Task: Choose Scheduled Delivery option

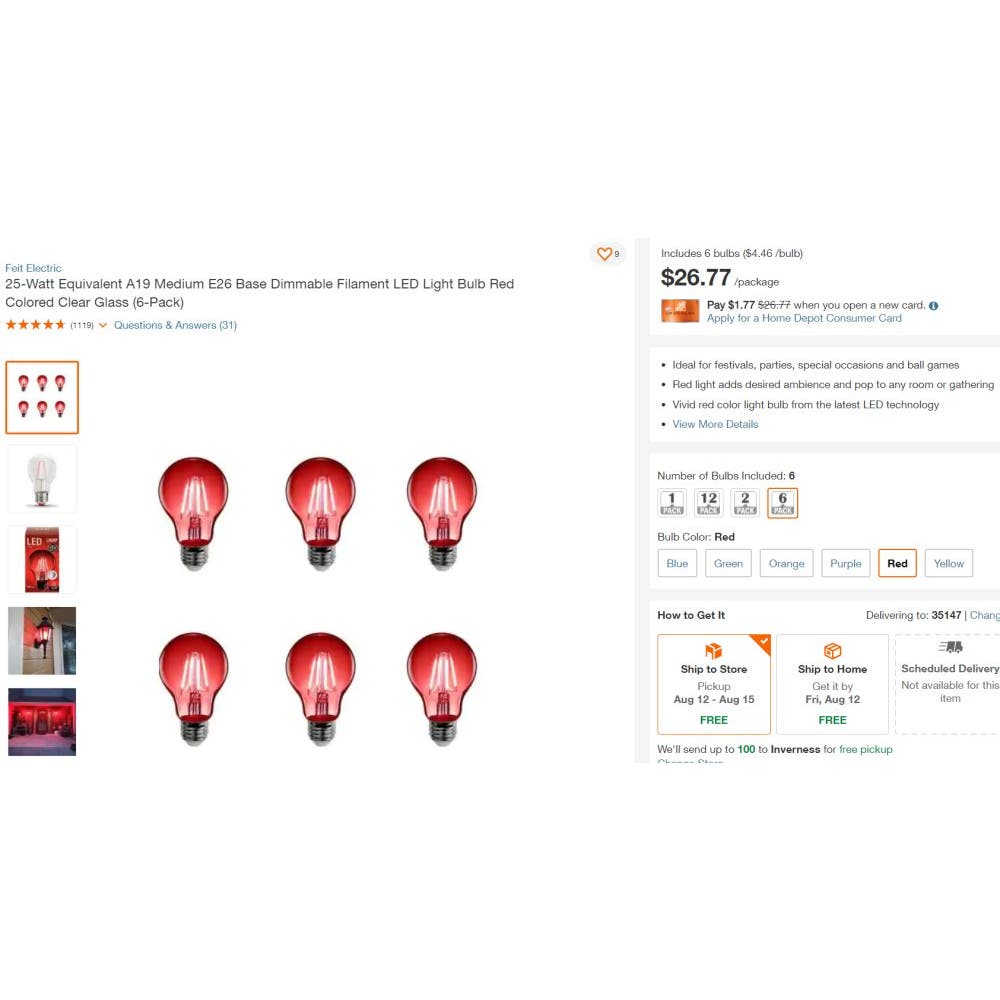Action: pyautogui.click(x=950, y=684)
